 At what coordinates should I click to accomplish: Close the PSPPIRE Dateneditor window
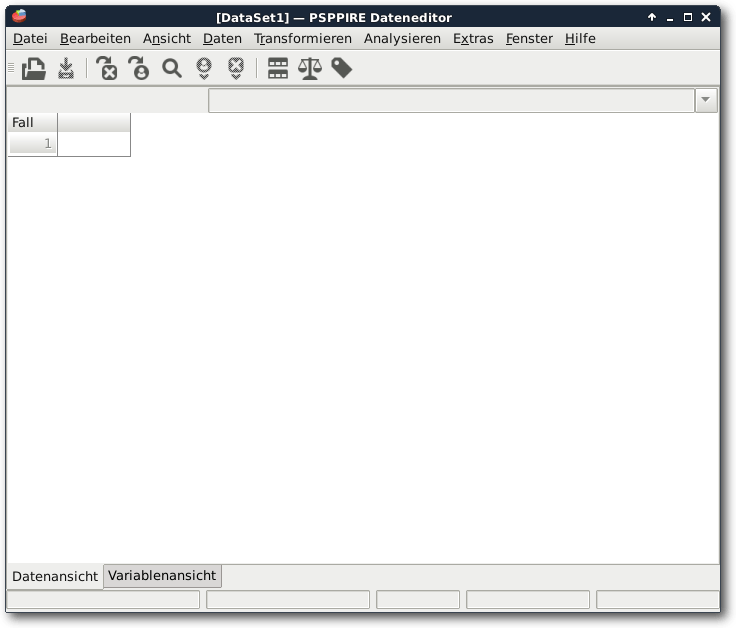706,17
